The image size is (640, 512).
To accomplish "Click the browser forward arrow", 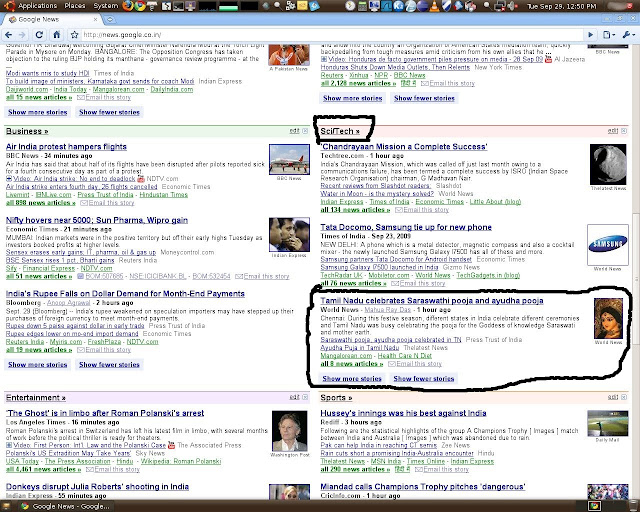I will click(x=22, y=35).
